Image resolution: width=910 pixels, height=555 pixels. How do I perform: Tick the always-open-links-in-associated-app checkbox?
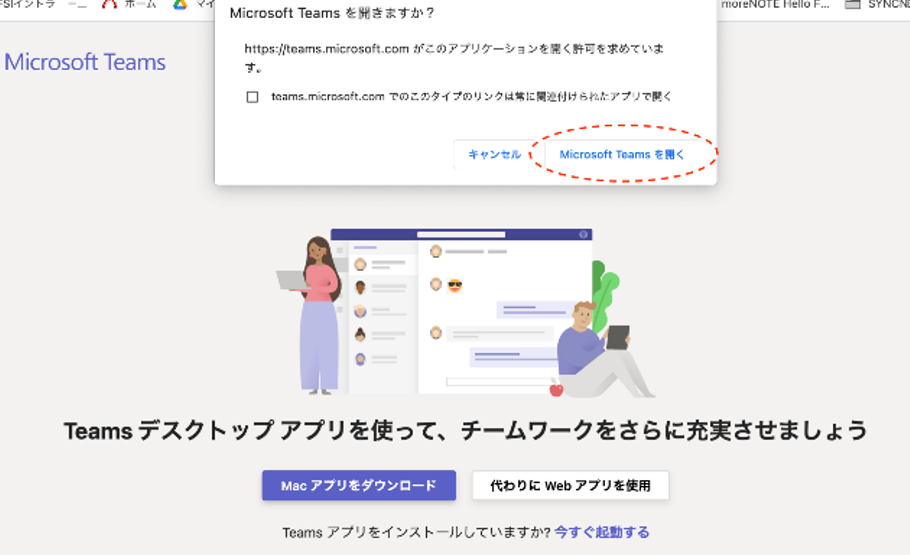[x=252, y=97]
